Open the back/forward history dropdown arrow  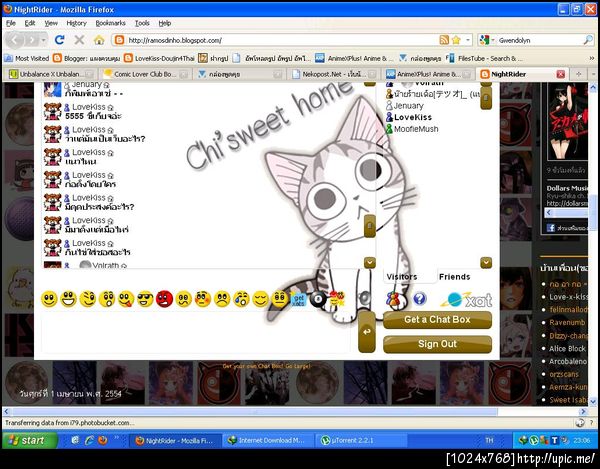point(44,40)
